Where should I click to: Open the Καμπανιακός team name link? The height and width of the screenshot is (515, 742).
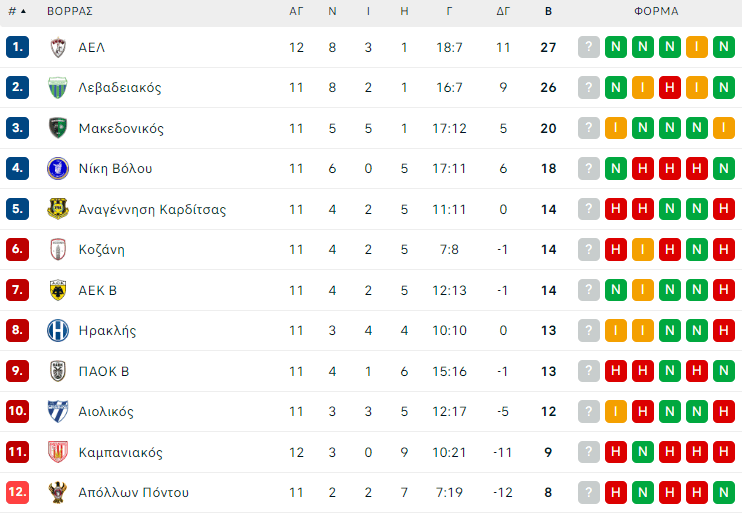[x=121, y=453]
